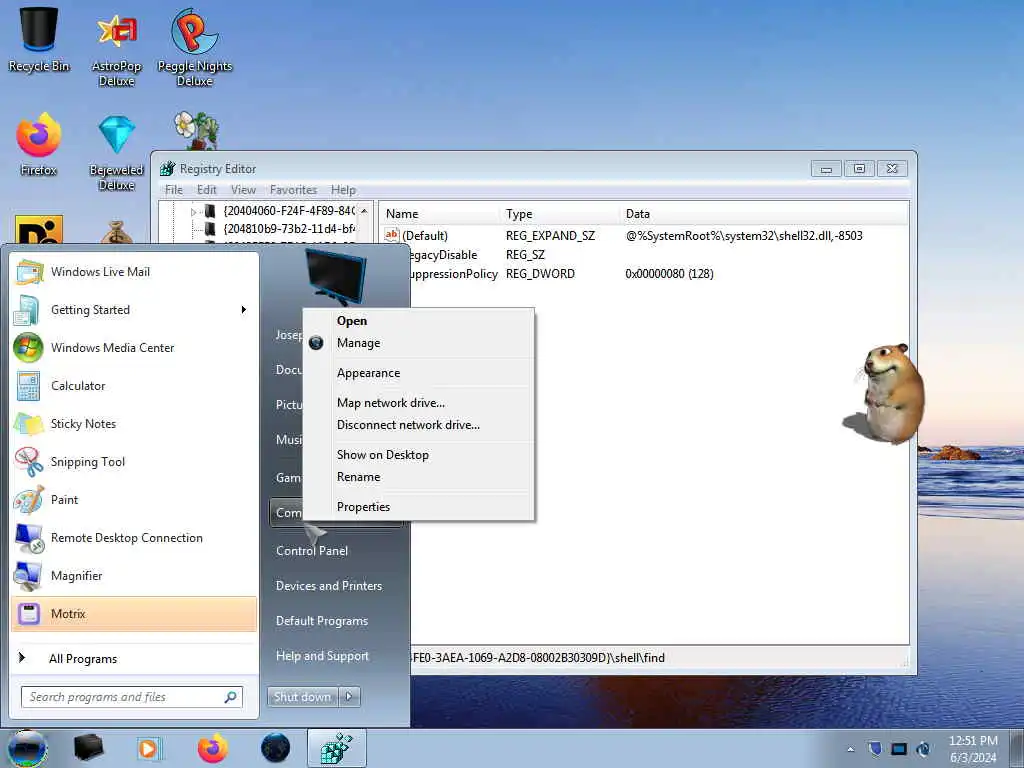The height and width of the screenshot is (768, 1024).
Task: Open Default Programs
Action: [321, 621]
